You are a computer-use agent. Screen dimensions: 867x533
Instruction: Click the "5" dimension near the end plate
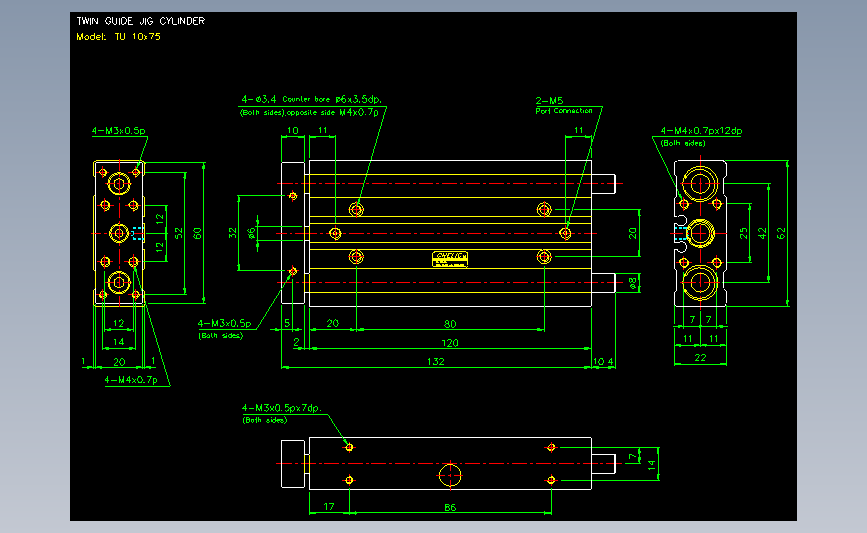(x=287, y=323)
